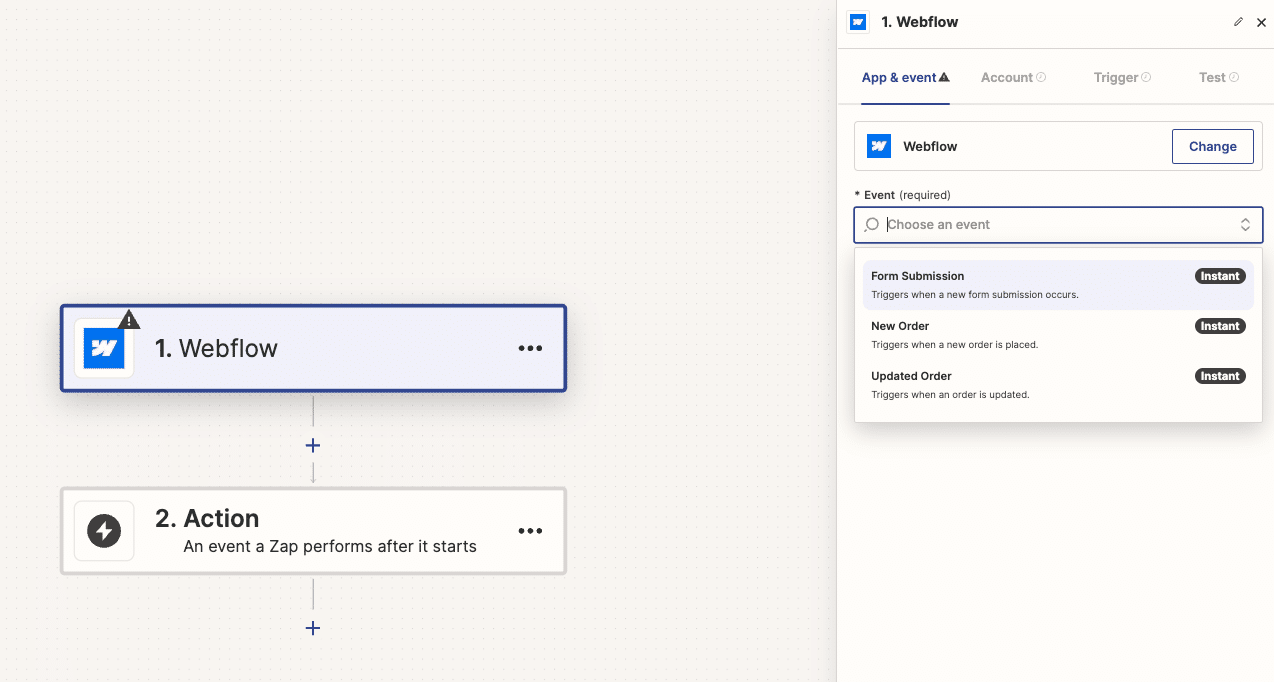Click Instant badge on Form Submission

tap(1220, 276)
